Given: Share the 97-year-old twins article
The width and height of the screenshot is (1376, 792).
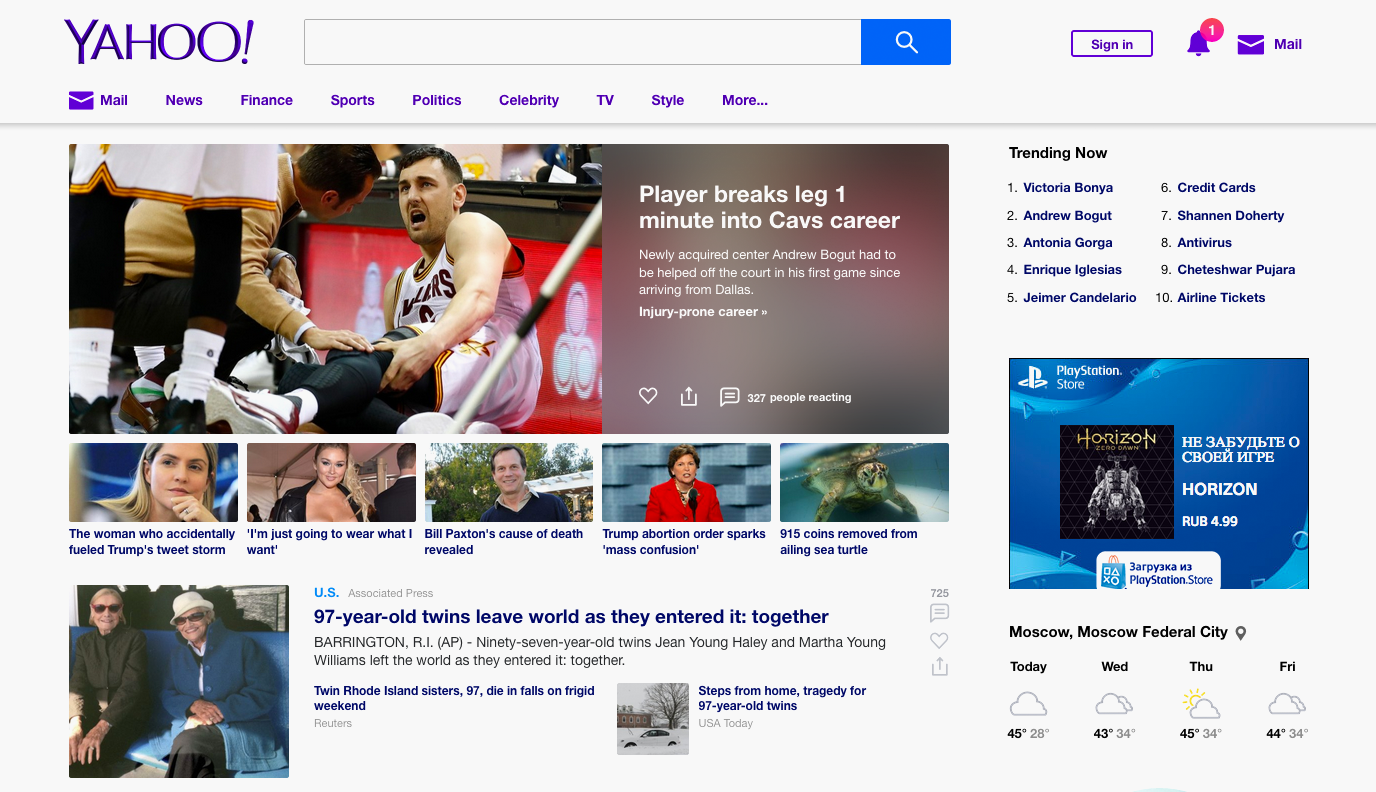Looking at the screenshot, I should [x=939, y=666].
